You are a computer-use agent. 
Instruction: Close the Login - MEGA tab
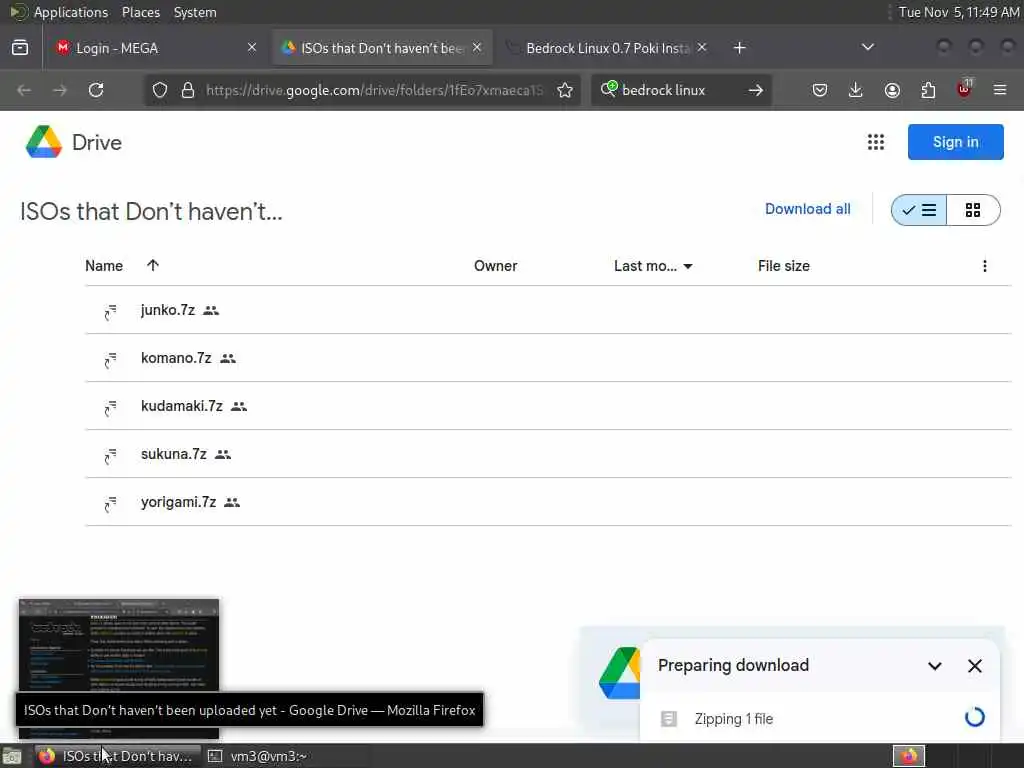coord(251,47)
